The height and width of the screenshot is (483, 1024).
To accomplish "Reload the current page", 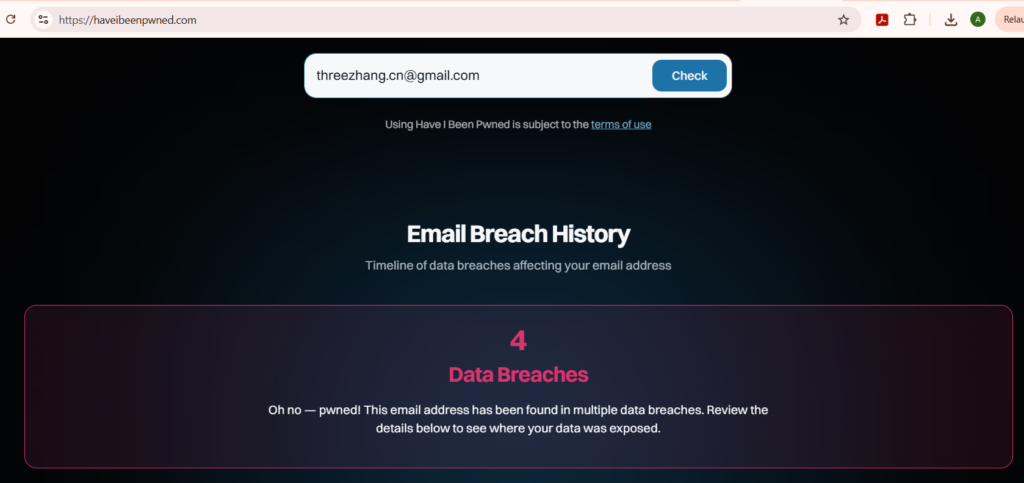I will coord(10,20).
